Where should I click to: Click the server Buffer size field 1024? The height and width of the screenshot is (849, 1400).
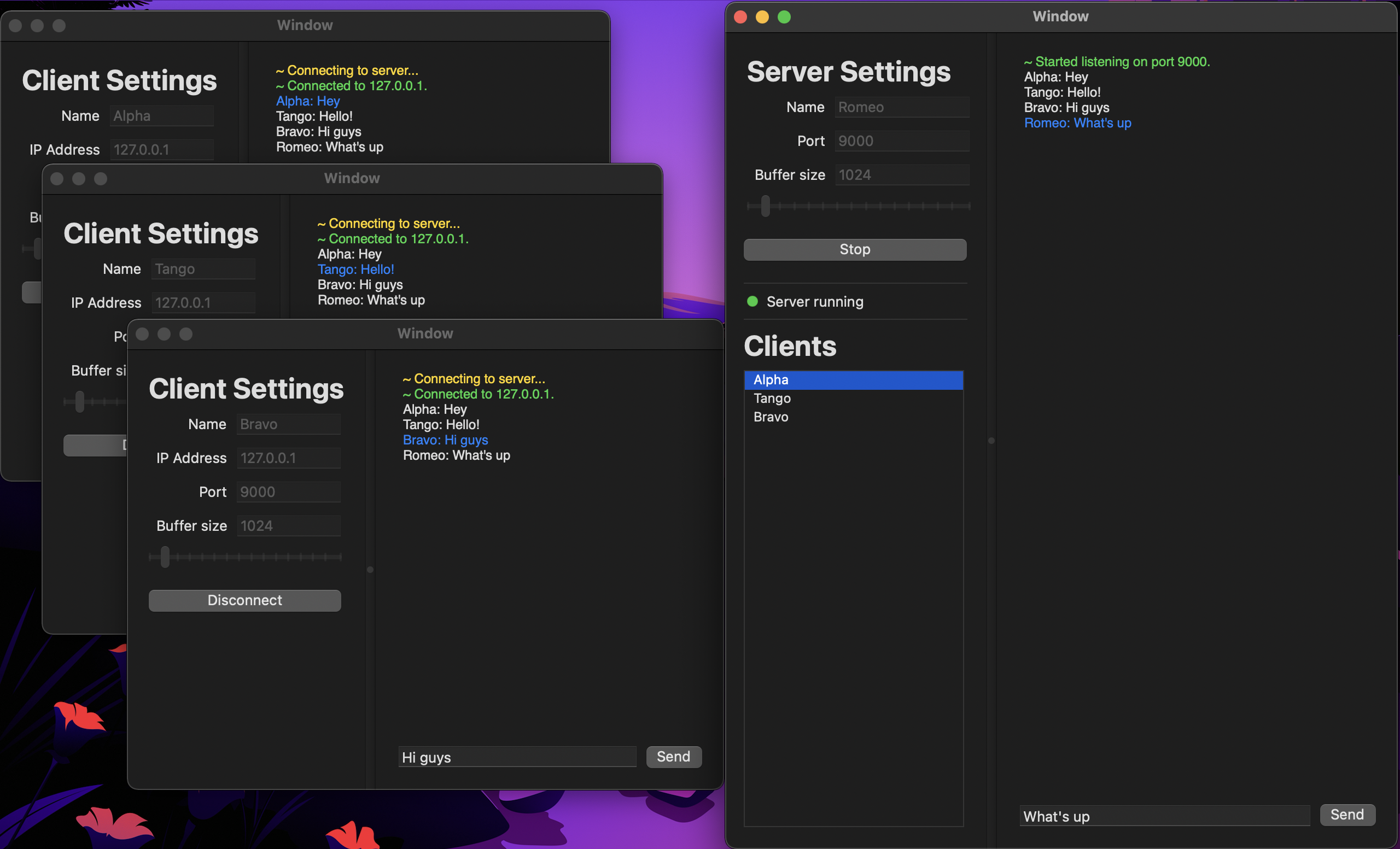pyautogui.click(x=901, y=175)
